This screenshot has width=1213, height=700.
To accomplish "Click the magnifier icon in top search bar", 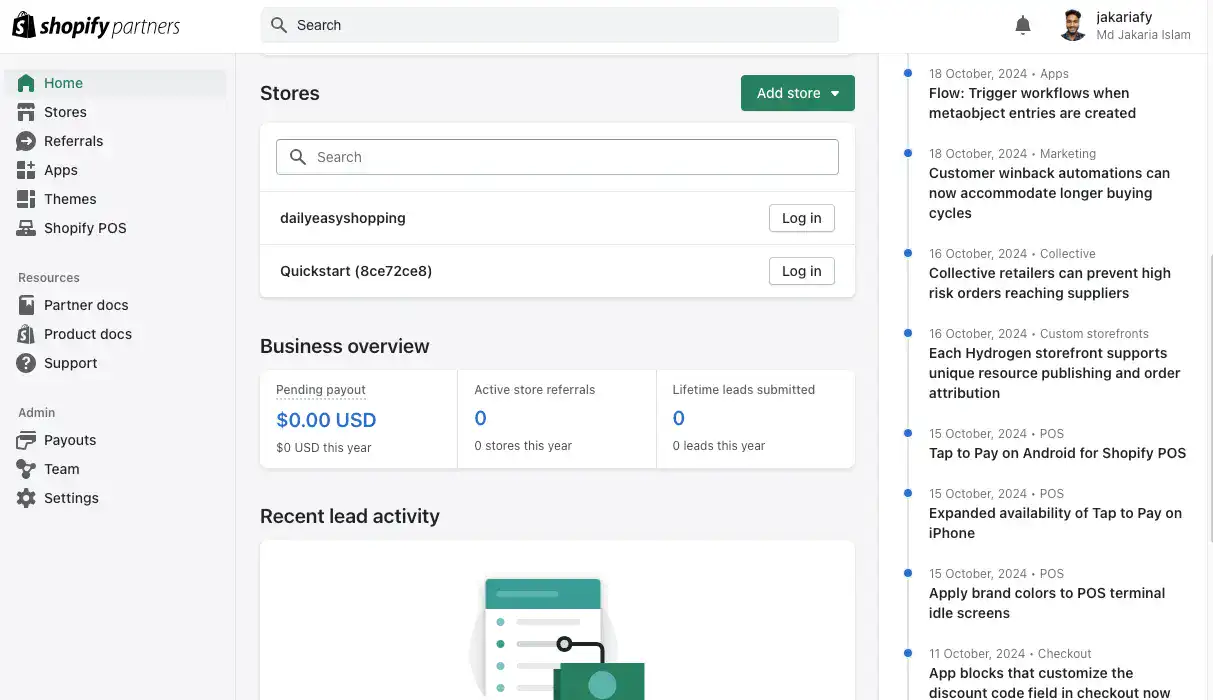I will (279, 25).
